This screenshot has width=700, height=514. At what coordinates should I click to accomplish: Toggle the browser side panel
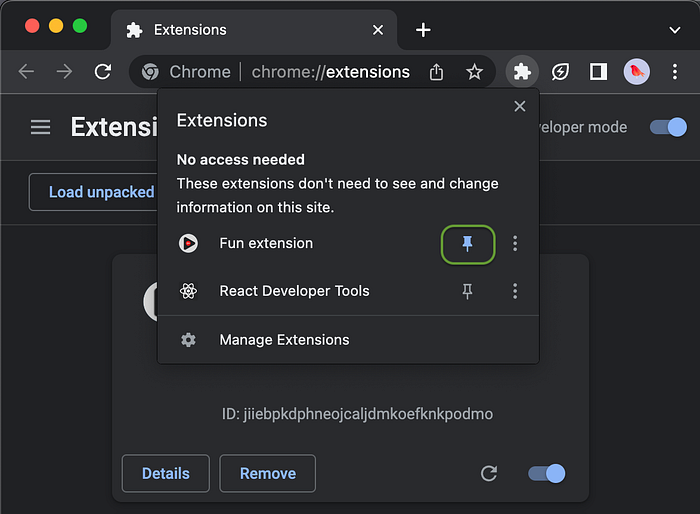pyautogui.click(x=598, y=71)
